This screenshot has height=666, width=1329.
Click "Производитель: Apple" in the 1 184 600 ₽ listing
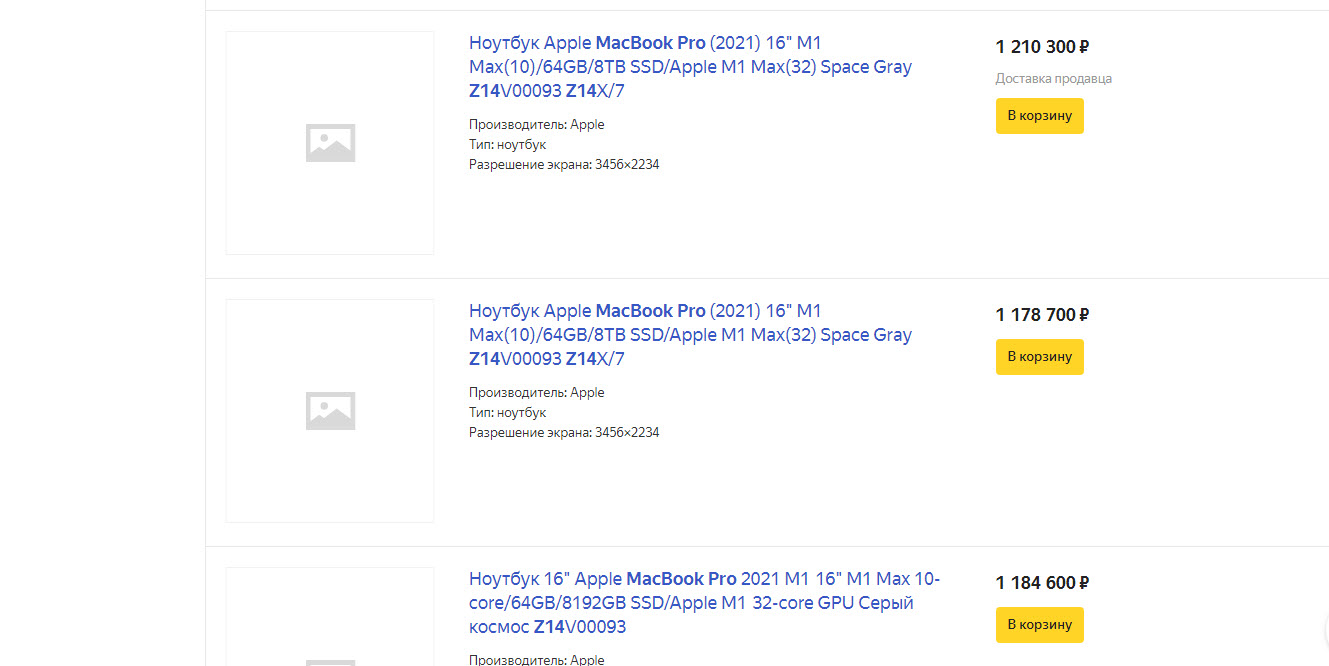(x=537, y=660)
